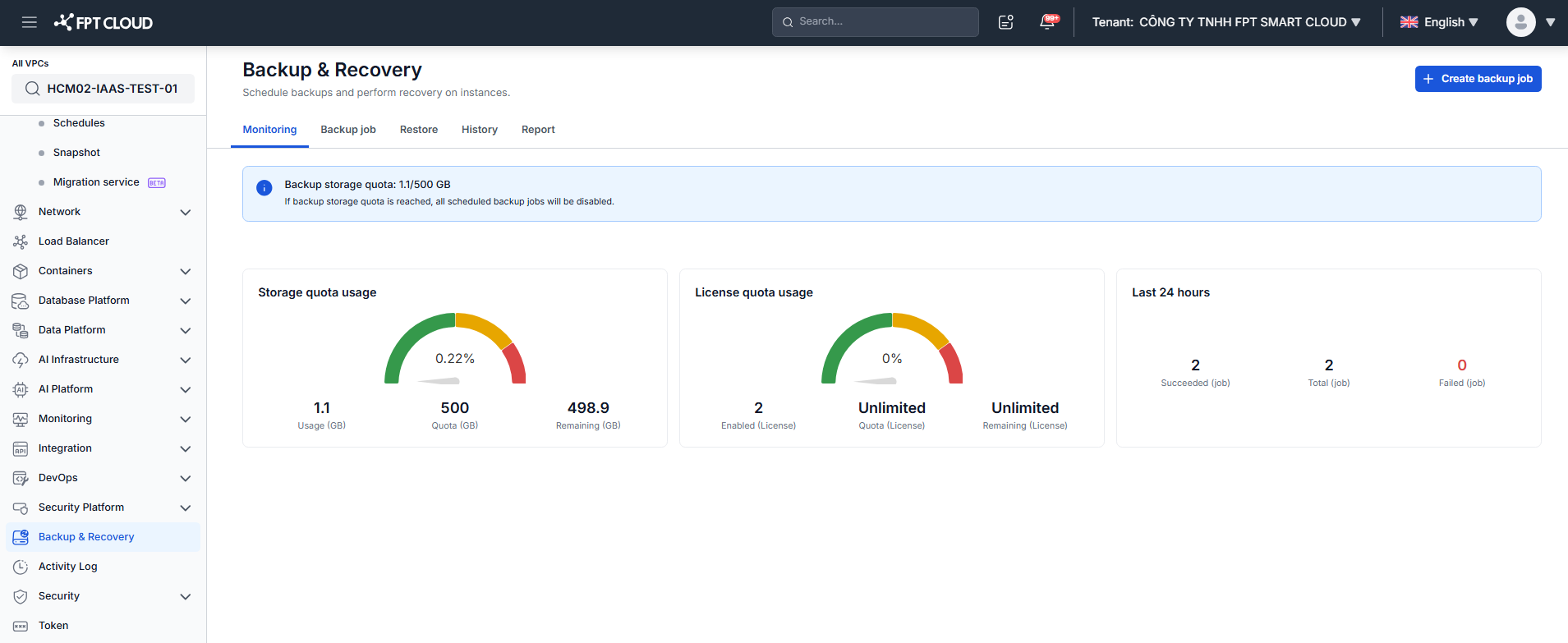Image resolution: width=1568 pixels, height=643 pixels.
Task: Click the License quota usage gauge
Action: point(892,349)
